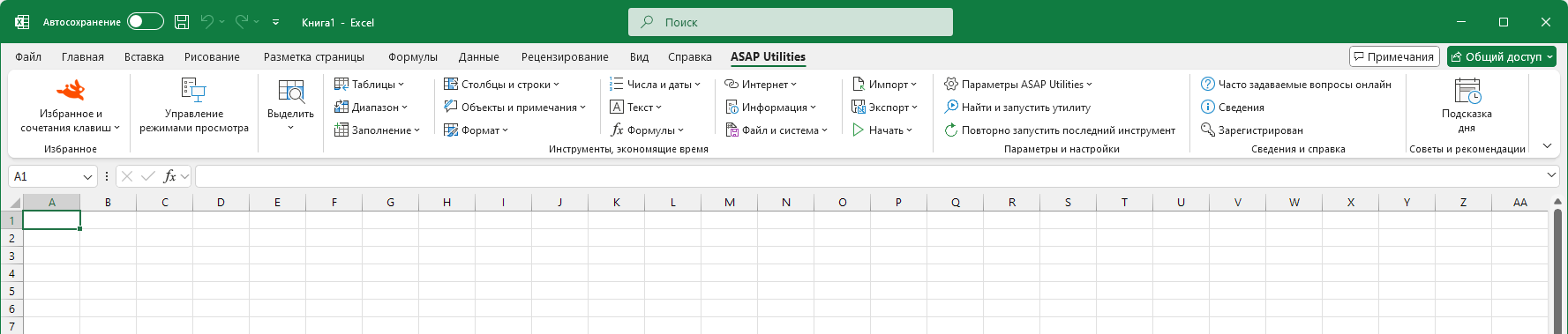Image resolution: width=1568 pixels, height=334 pixels.
Task: Open the Выделить selection tool
Action: (x=290, y=106)
